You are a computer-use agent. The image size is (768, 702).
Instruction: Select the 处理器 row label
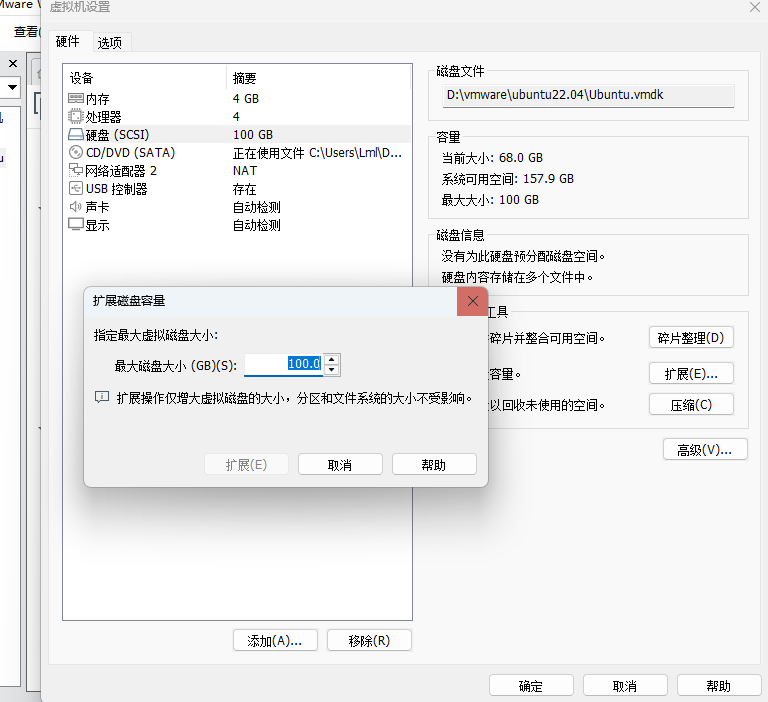[x=103, y=117]
